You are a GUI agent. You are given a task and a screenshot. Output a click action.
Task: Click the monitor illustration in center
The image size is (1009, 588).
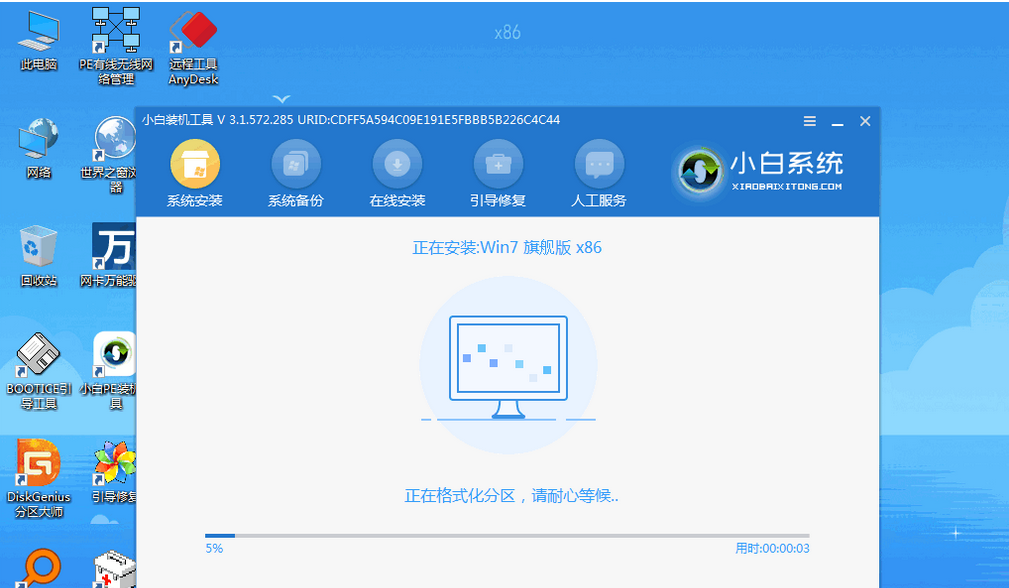click(x=508, y=367)
